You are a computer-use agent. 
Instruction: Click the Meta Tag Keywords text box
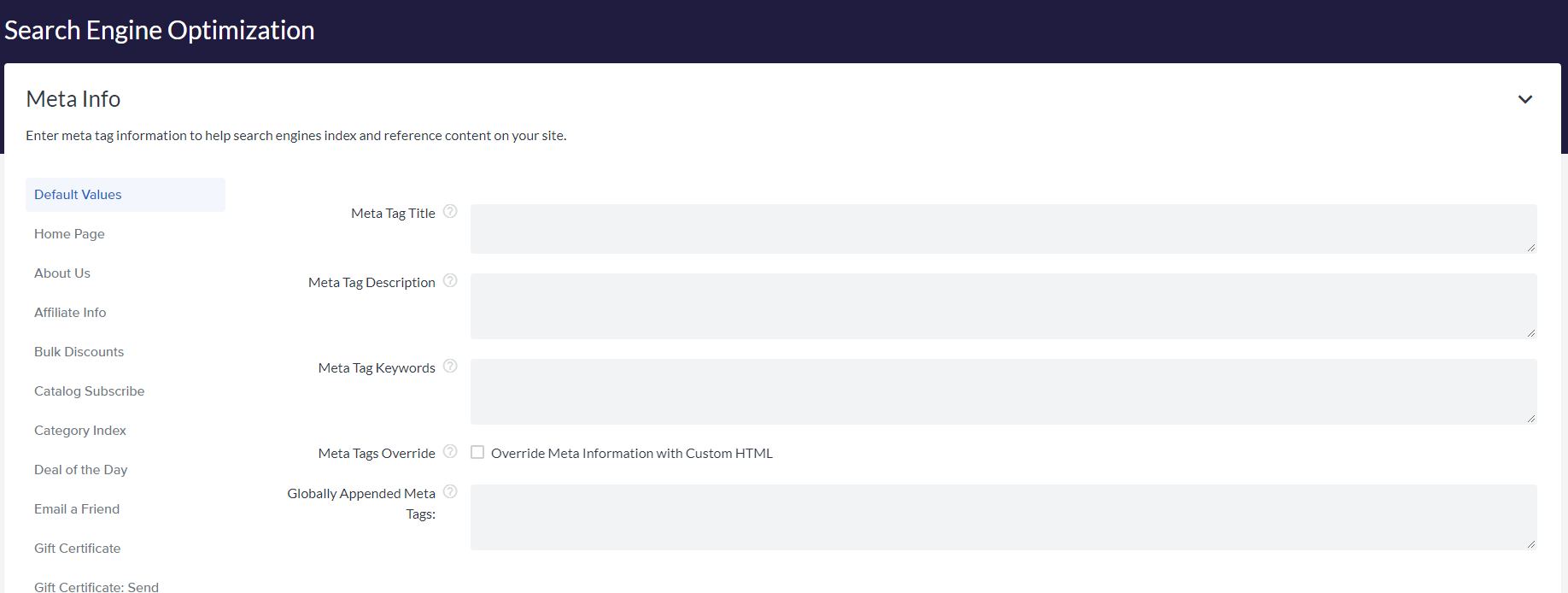[1003, 391]
